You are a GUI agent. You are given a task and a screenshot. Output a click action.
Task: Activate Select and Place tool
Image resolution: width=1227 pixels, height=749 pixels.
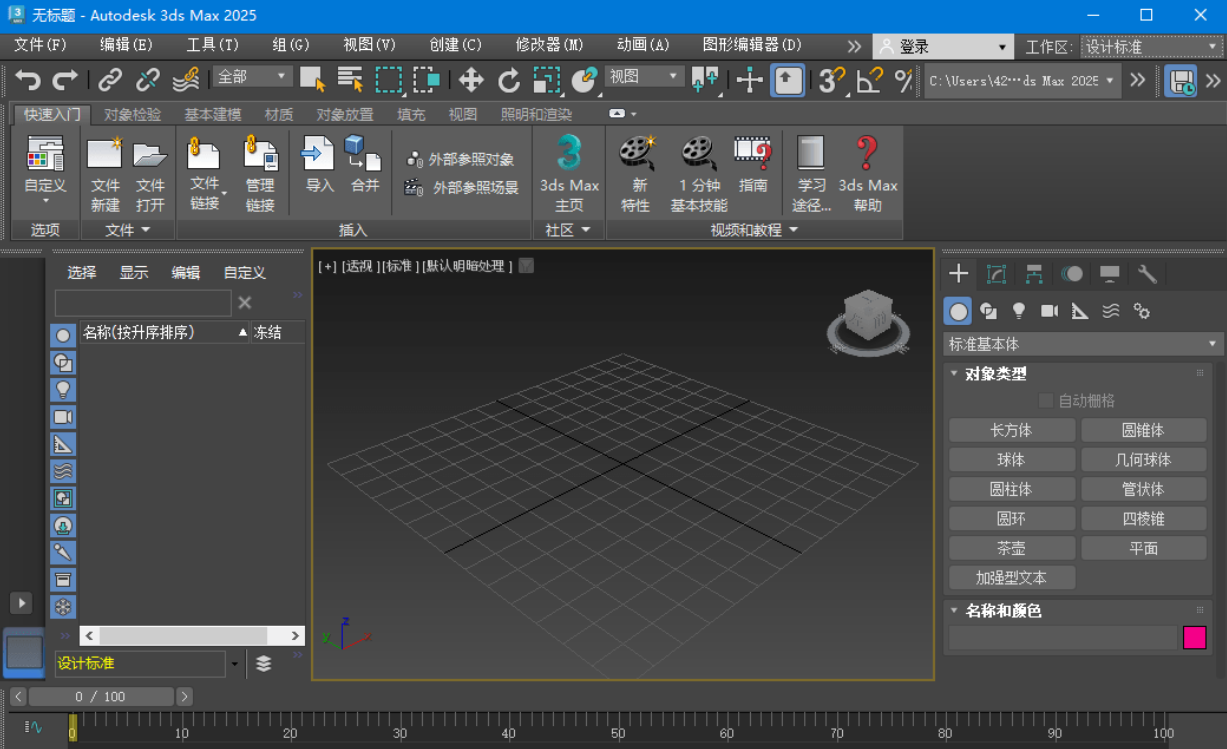(x=584, y=80)
